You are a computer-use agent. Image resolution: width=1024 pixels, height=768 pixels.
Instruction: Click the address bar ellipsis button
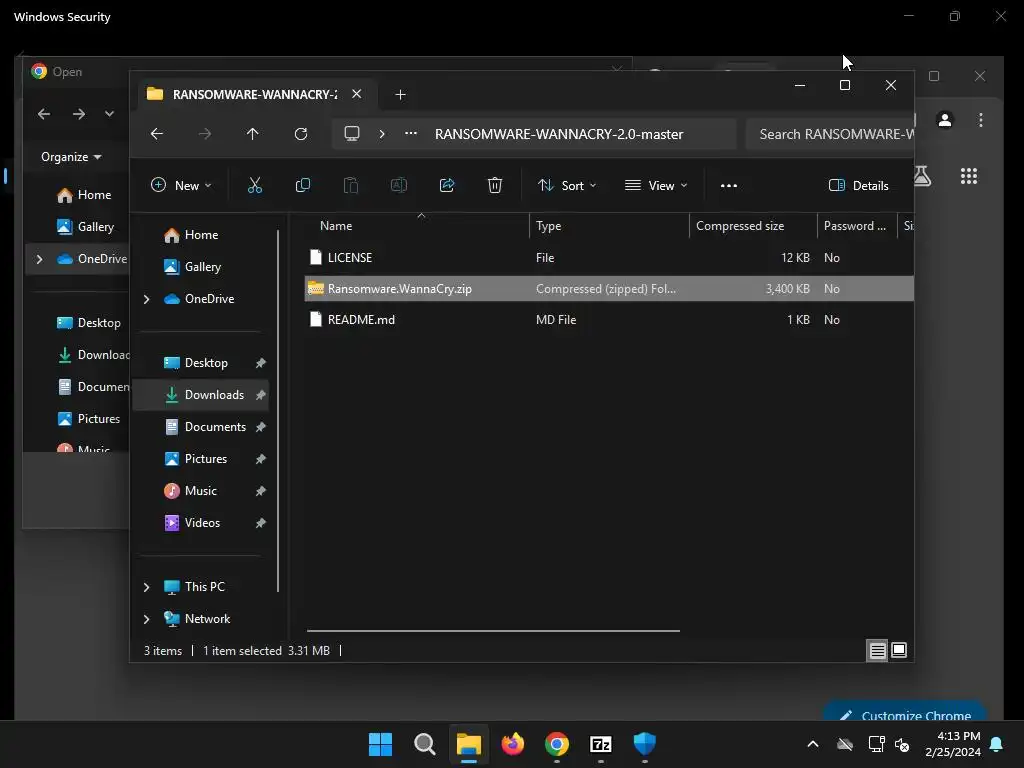pos(411,134)
